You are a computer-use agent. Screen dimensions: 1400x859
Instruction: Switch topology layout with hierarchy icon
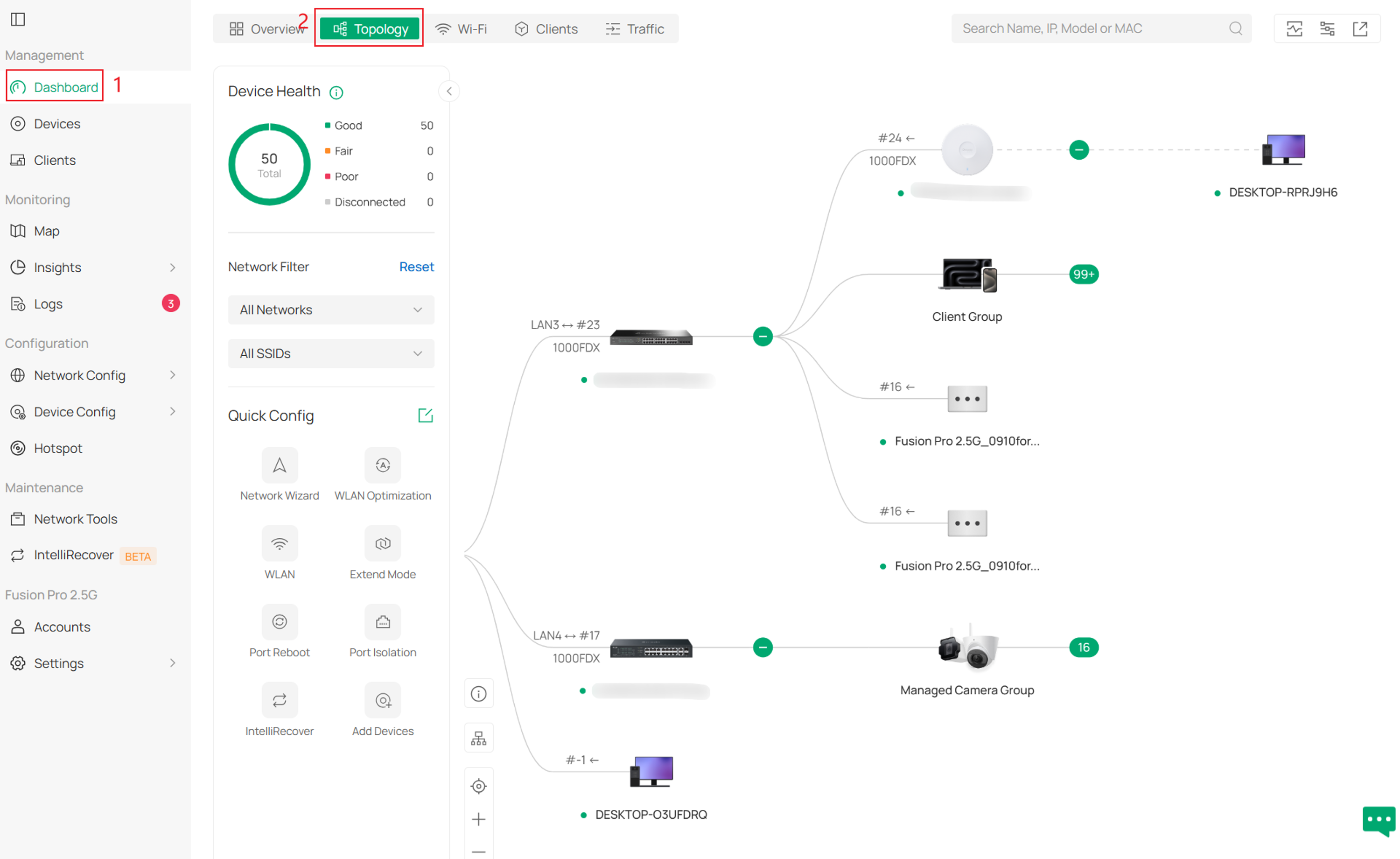click(x=479, y=739)
